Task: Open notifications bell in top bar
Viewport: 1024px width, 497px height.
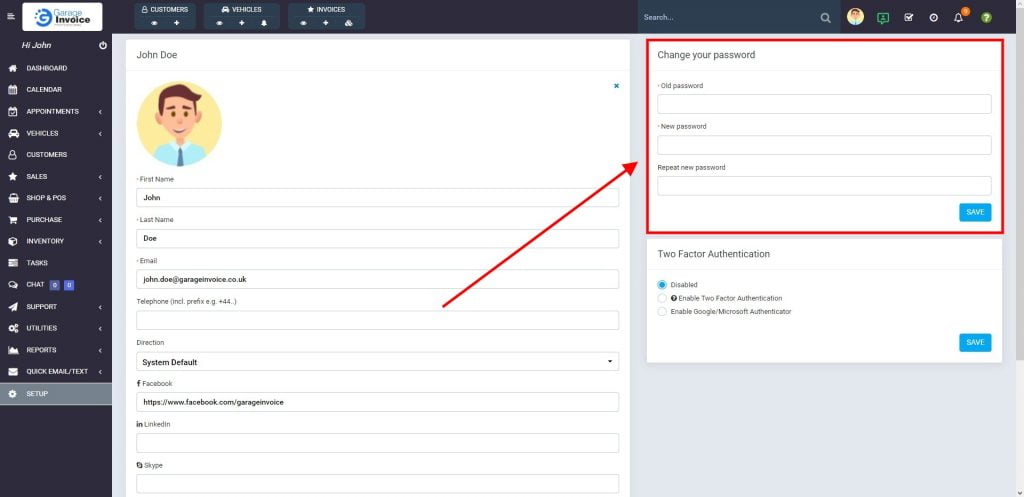Action: tap(958, 17)
